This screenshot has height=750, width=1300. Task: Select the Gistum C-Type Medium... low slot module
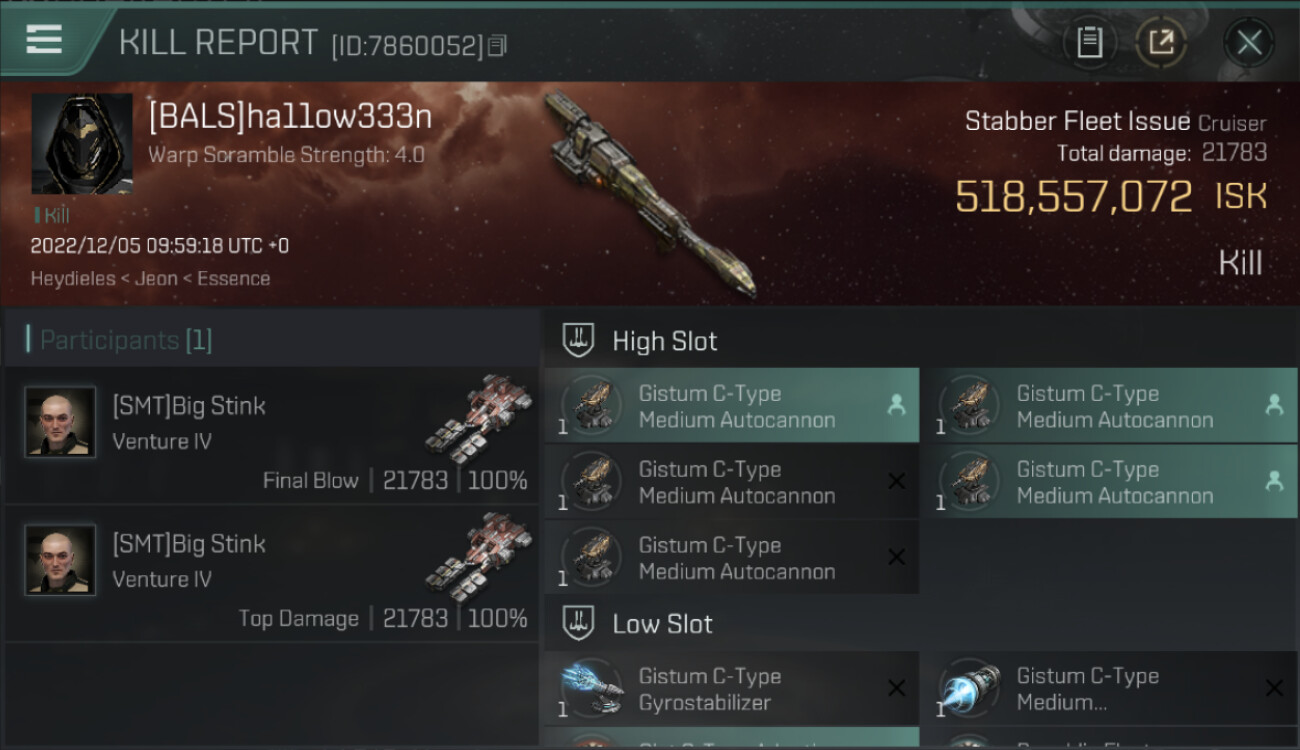1108,689
